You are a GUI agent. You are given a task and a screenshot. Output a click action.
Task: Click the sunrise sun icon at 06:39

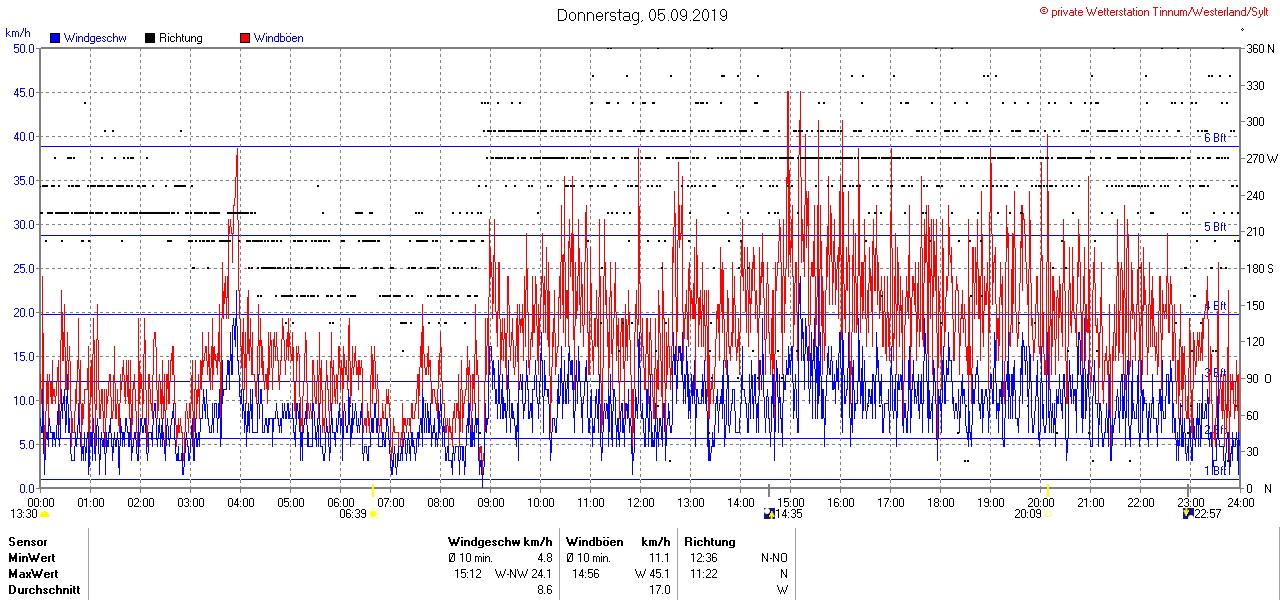tap(373, 514)
